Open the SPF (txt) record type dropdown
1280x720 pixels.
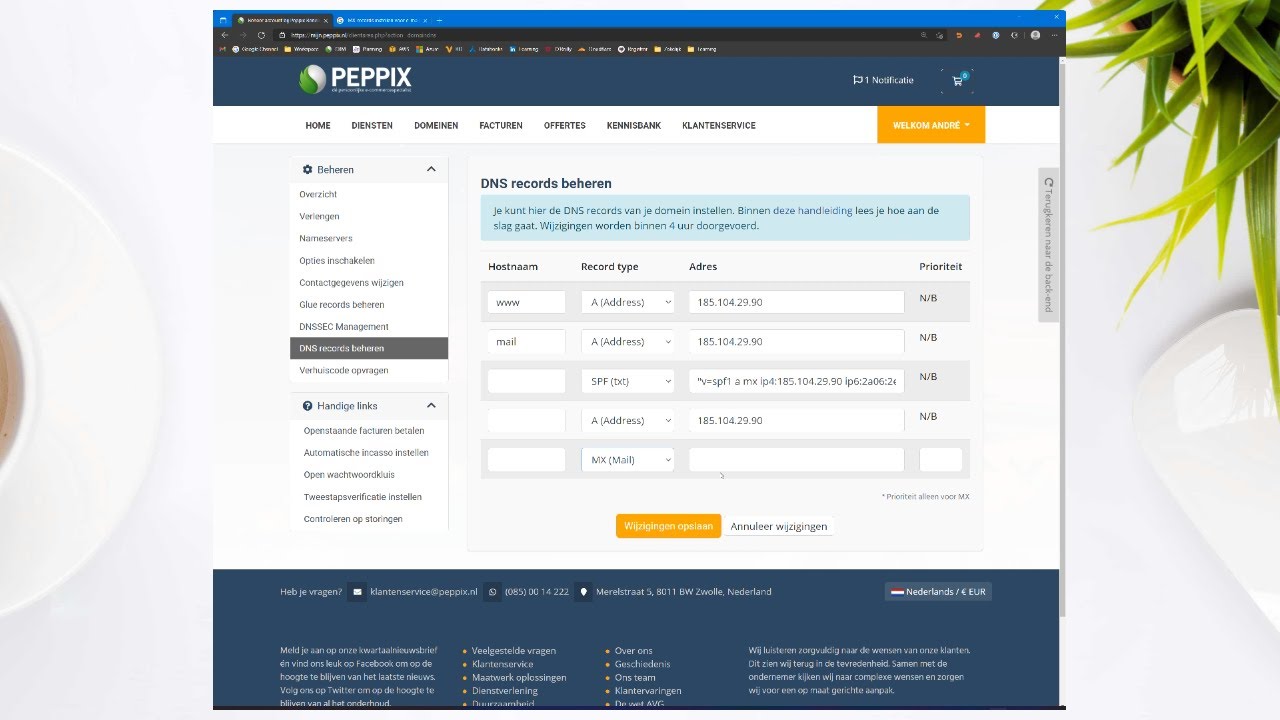point(628,381)
